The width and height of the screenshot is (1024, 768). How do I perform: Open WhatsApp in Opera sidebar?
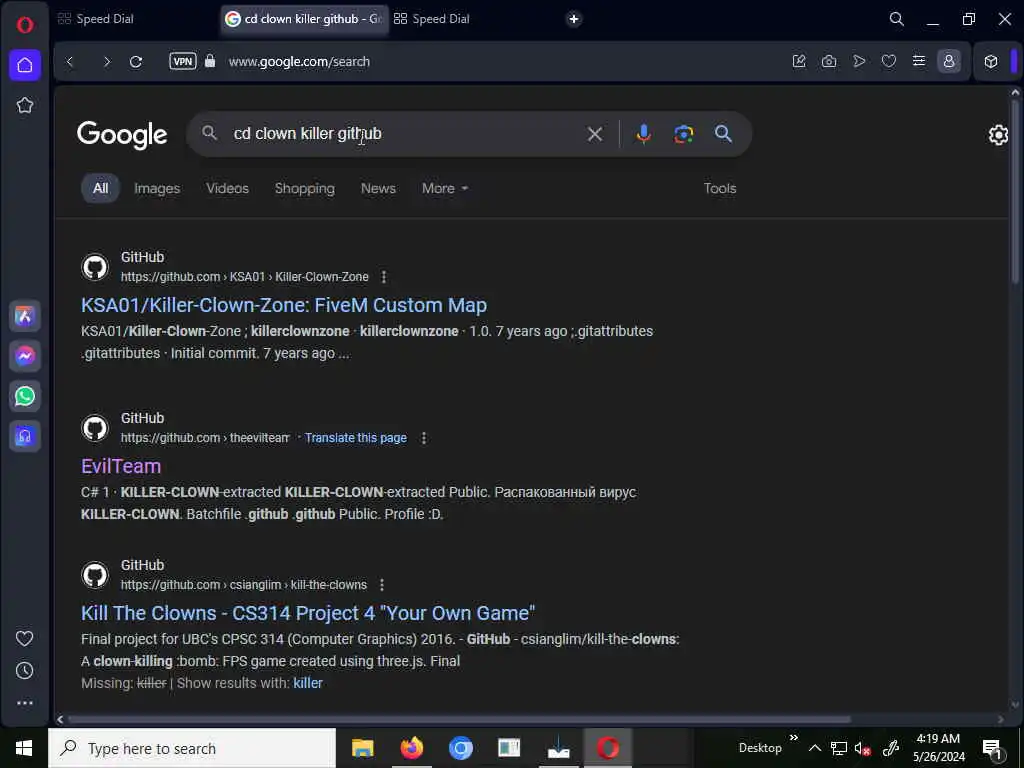pyautogui.click(x=25, y=396)
